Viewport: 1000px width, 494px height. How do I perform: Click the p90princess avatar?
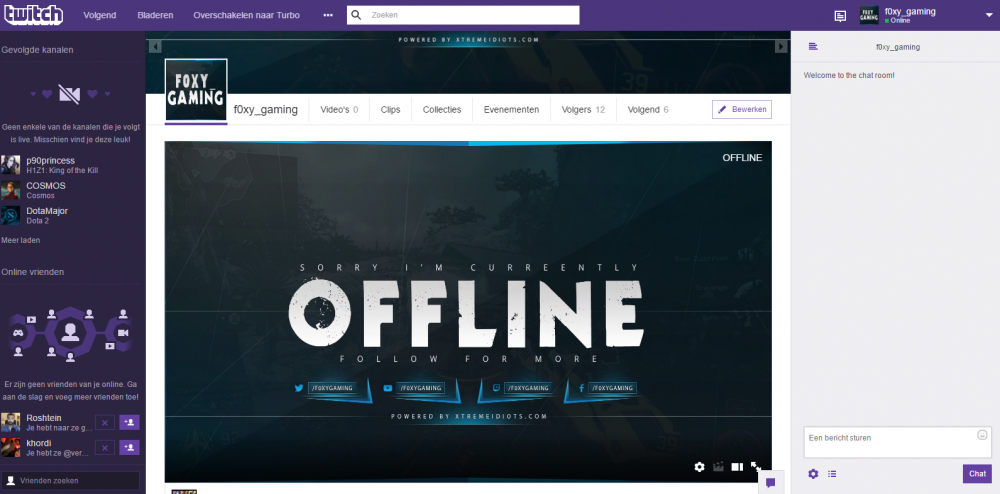[10, 164]
